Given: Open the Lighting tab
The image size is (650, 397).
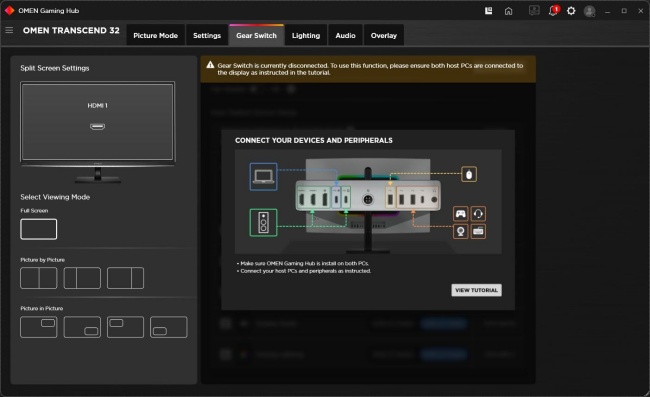Looking at the screenshot, I should (306, 35).
